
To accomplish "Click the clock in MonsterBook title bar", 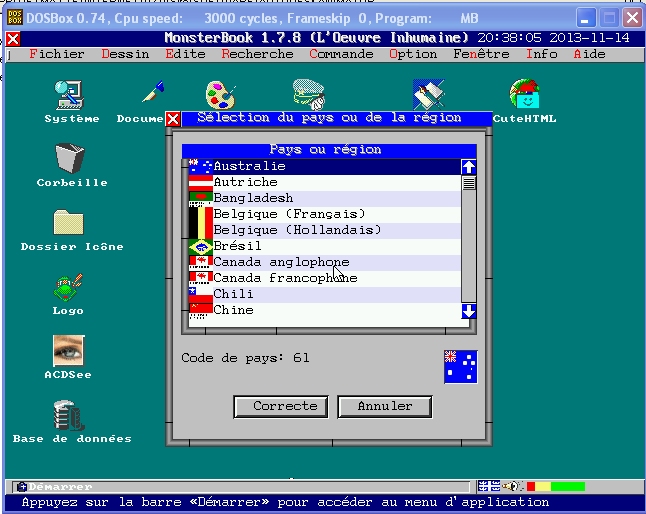I will click(553, 38).
